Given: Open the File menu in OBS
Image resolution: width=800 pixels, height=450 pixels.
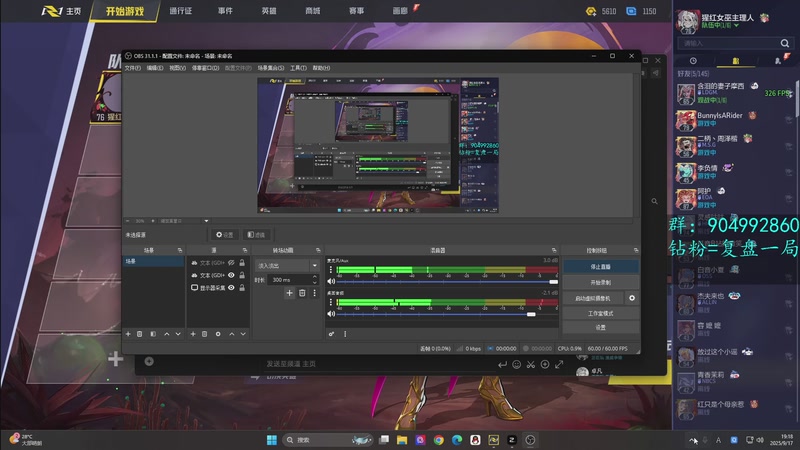Looking at the screenshot, I should (x=133, y=68).
